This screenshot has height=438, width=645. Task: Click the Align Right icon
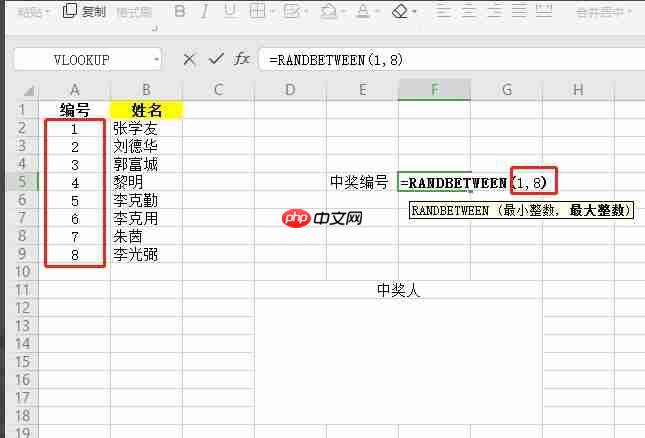(494, 12)
